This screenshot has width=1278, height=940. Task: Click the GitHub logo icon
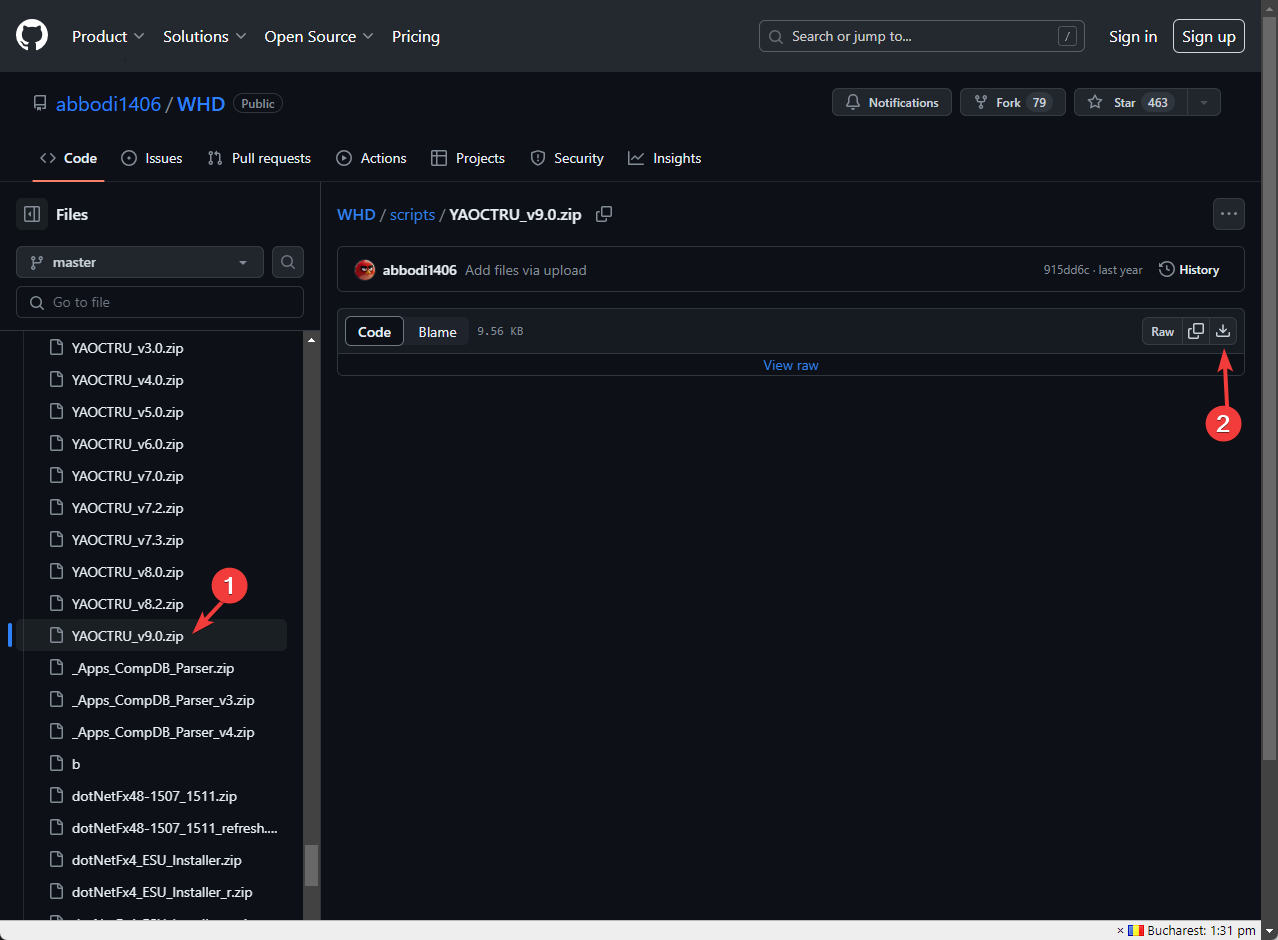tap(32, 36)
